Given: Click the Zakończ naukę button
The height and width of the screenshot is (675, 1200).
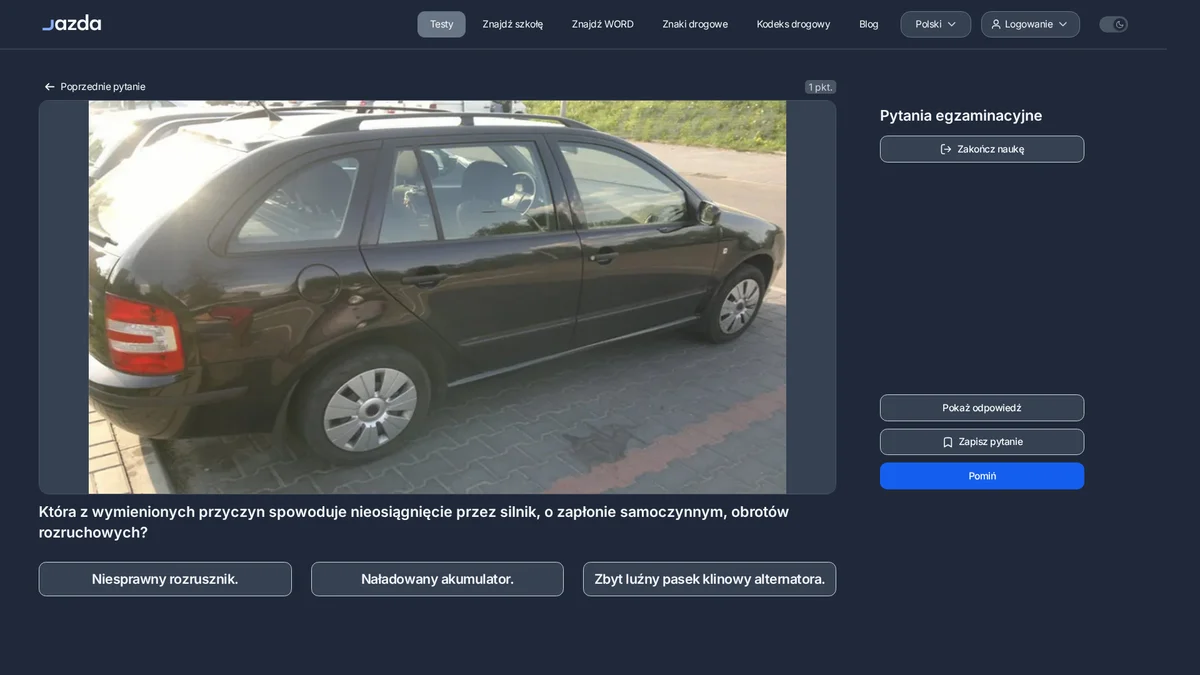Looking at the screenshot, I should coord(982,149).
